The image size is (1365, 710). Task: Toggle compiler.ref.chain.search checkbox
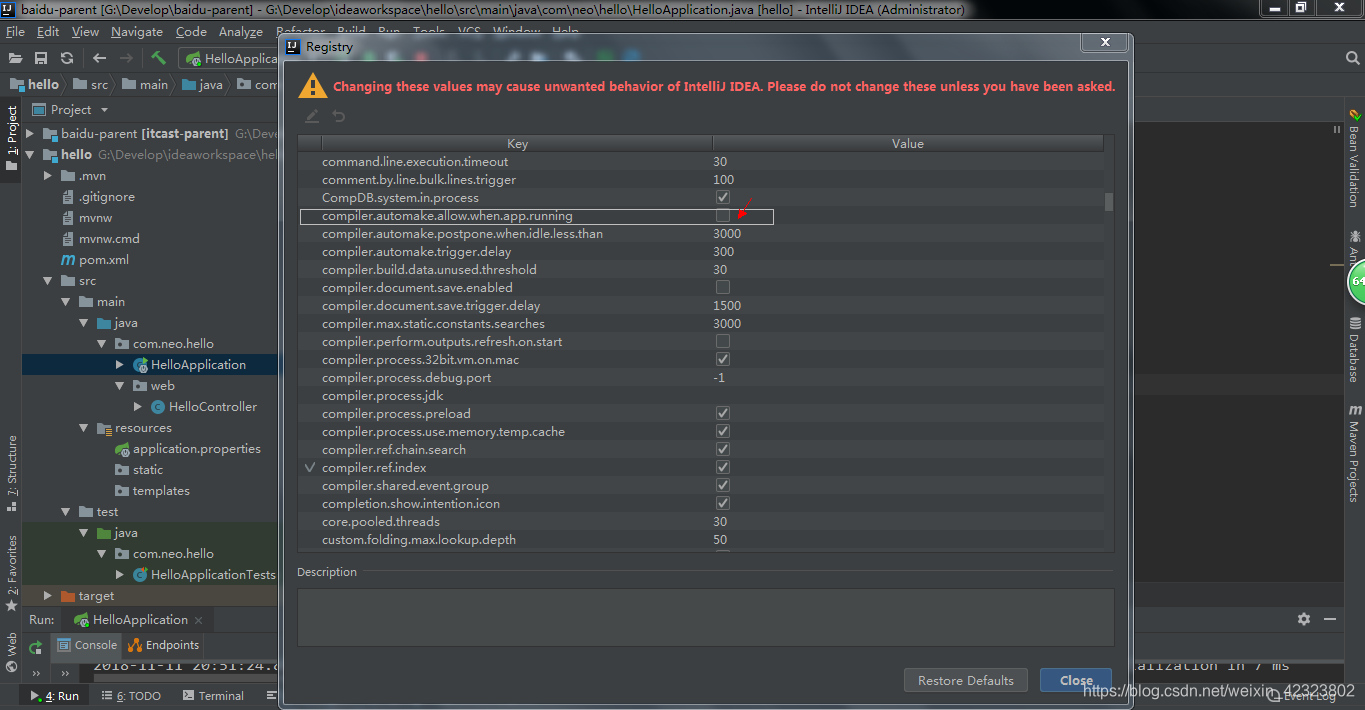click(723, 450)
